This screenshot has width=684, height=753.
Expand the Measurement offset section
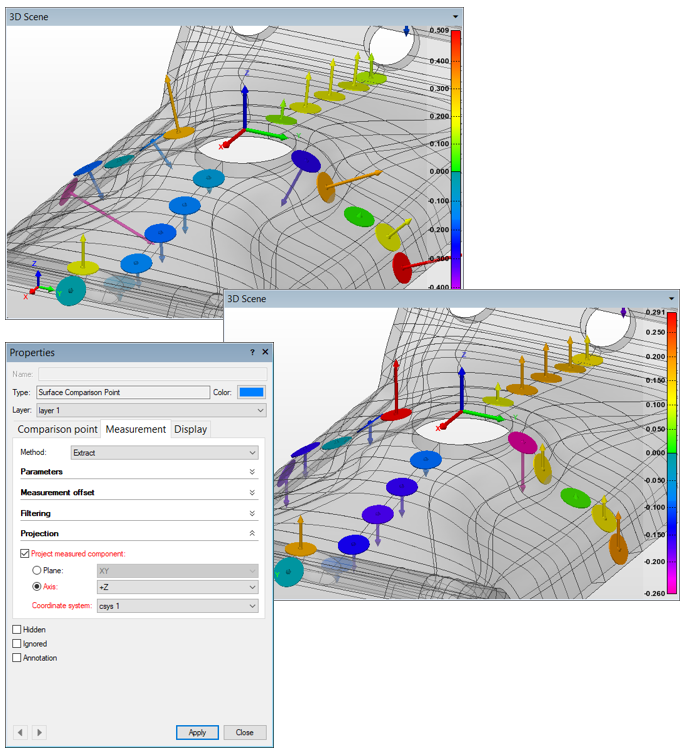[252, 492]
